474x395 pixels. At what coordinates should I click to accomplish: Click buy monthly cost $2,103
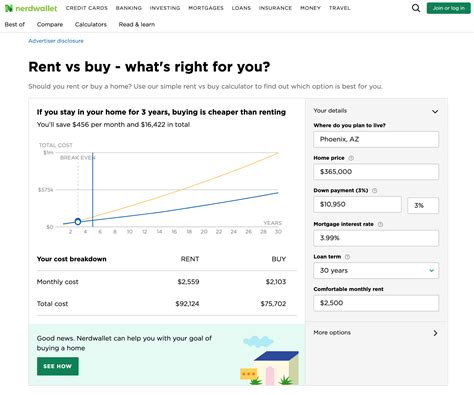[x=276, y=282]
